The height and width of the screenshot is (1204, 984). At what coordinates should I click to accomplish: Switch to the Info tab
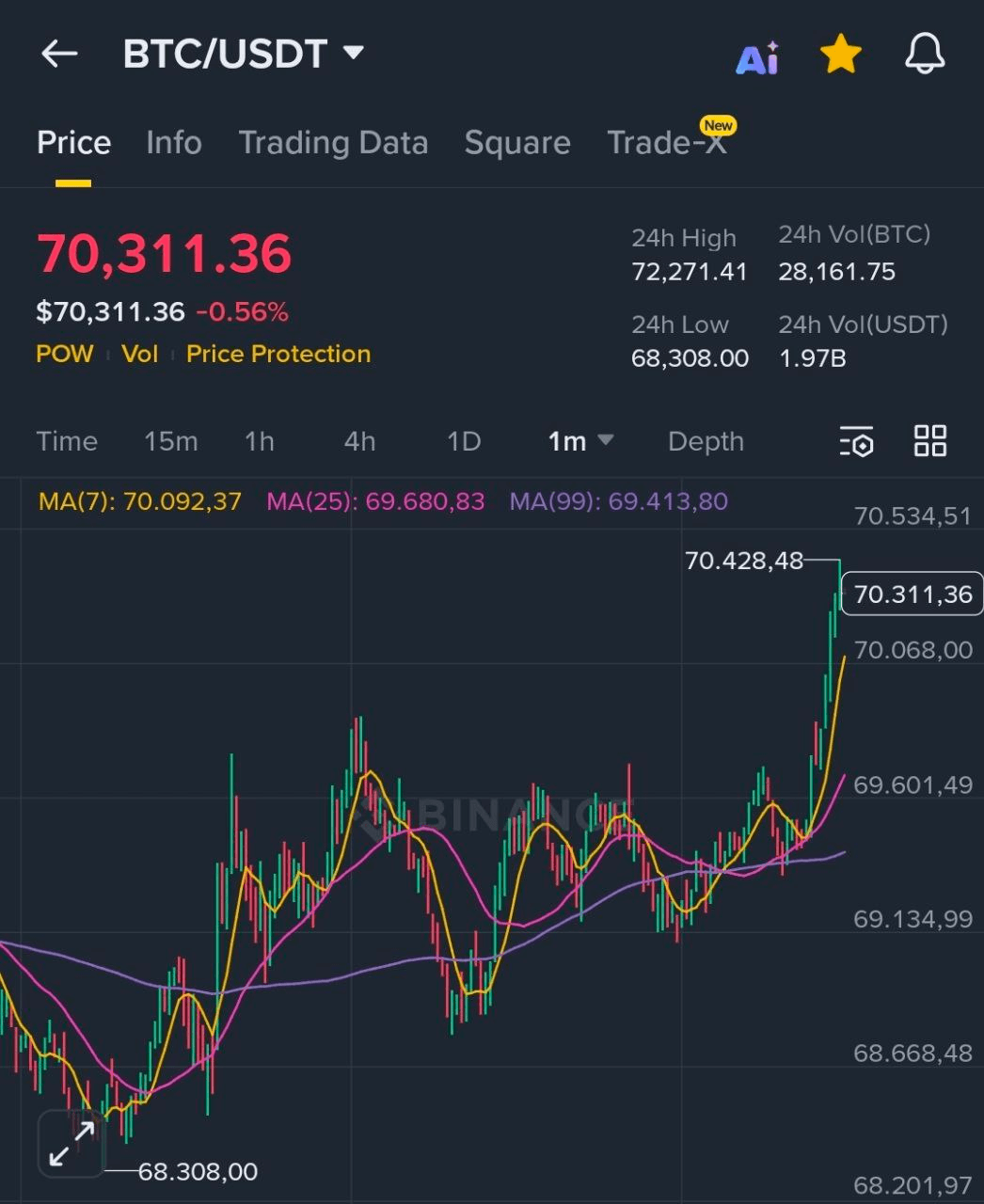click(x=174, y=143)
